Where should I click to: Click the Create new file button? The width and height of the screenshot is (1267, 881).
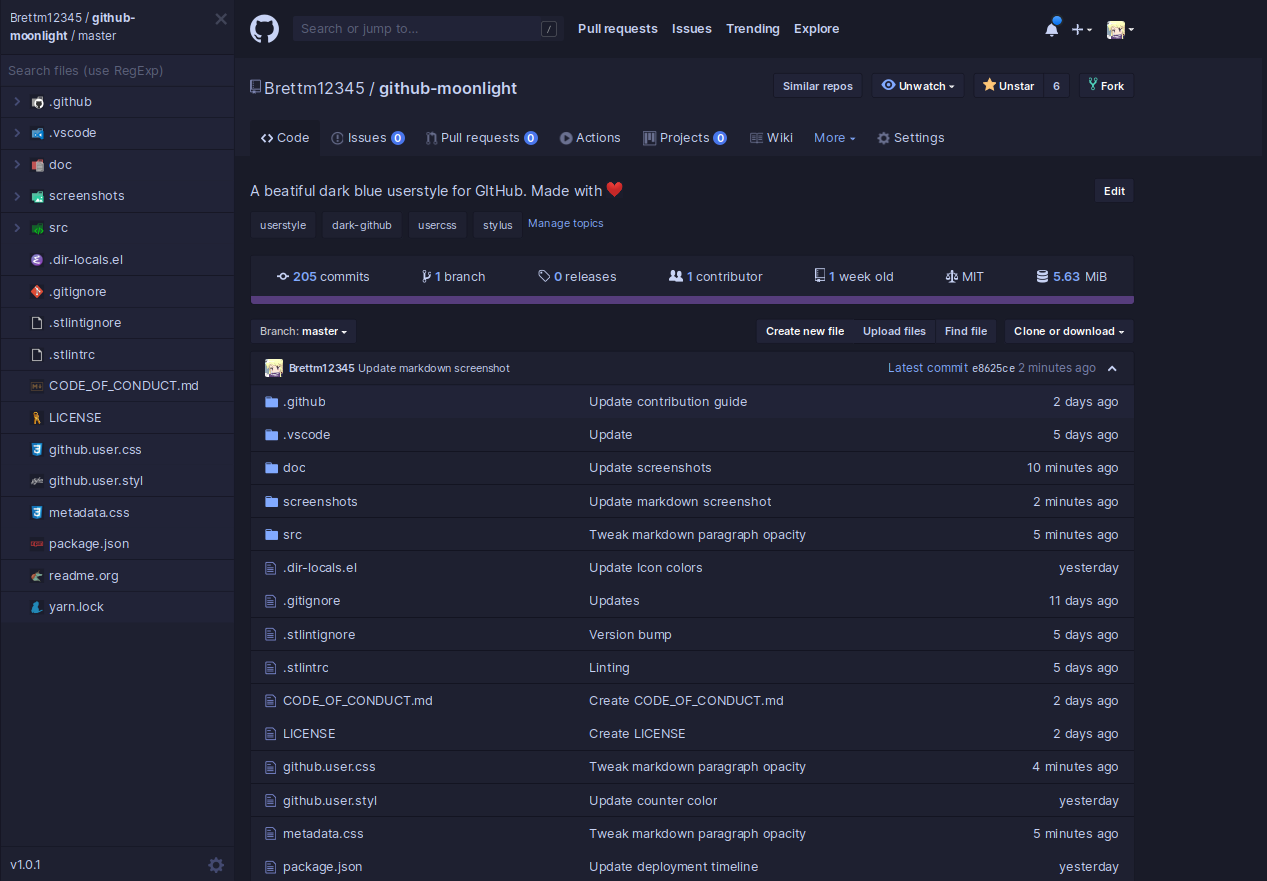(805, 331)
